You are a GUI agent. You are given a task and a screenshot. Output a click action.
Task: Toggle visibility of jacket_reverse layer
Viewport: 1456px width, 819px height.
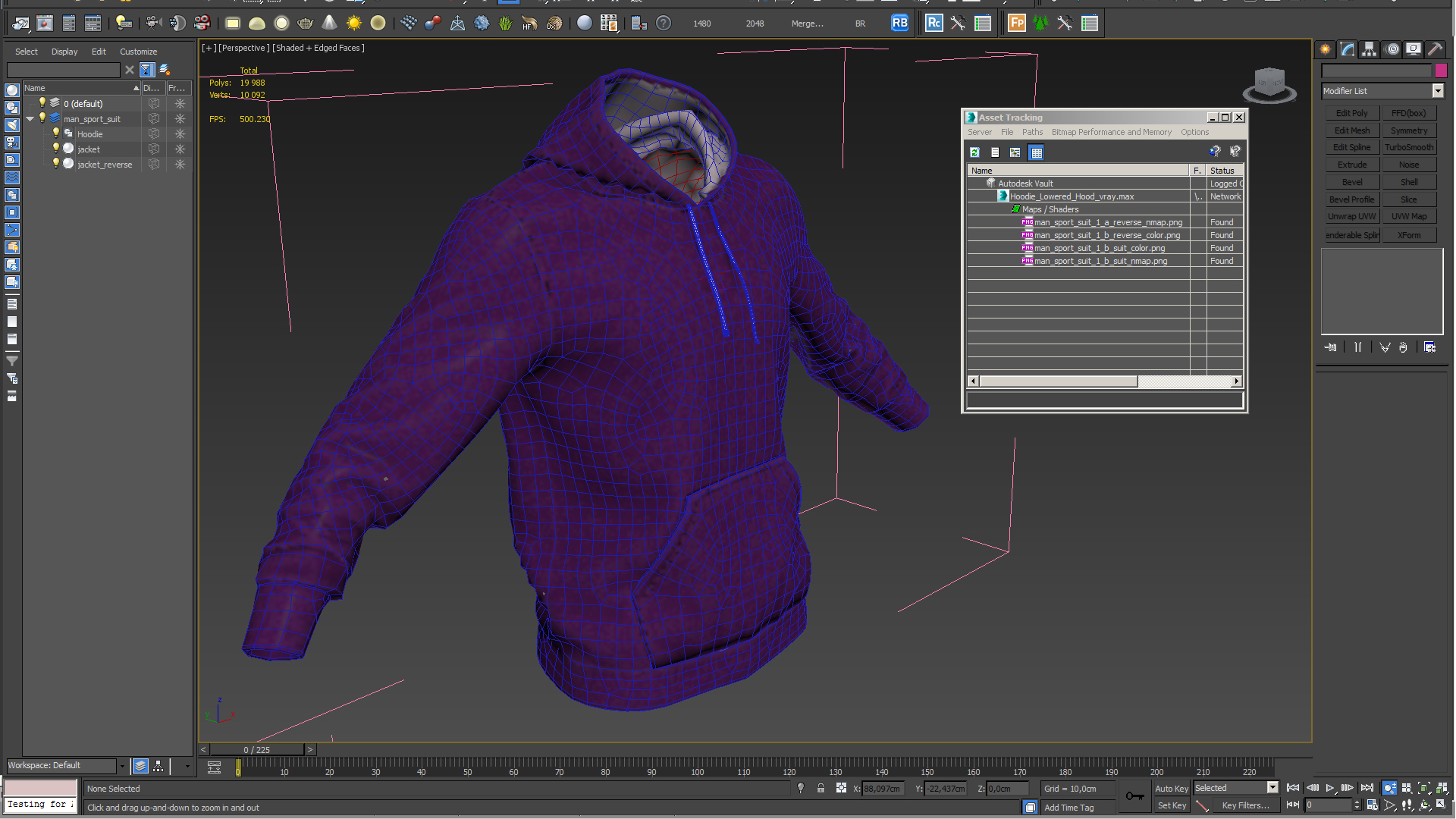(x=55, y=164)
